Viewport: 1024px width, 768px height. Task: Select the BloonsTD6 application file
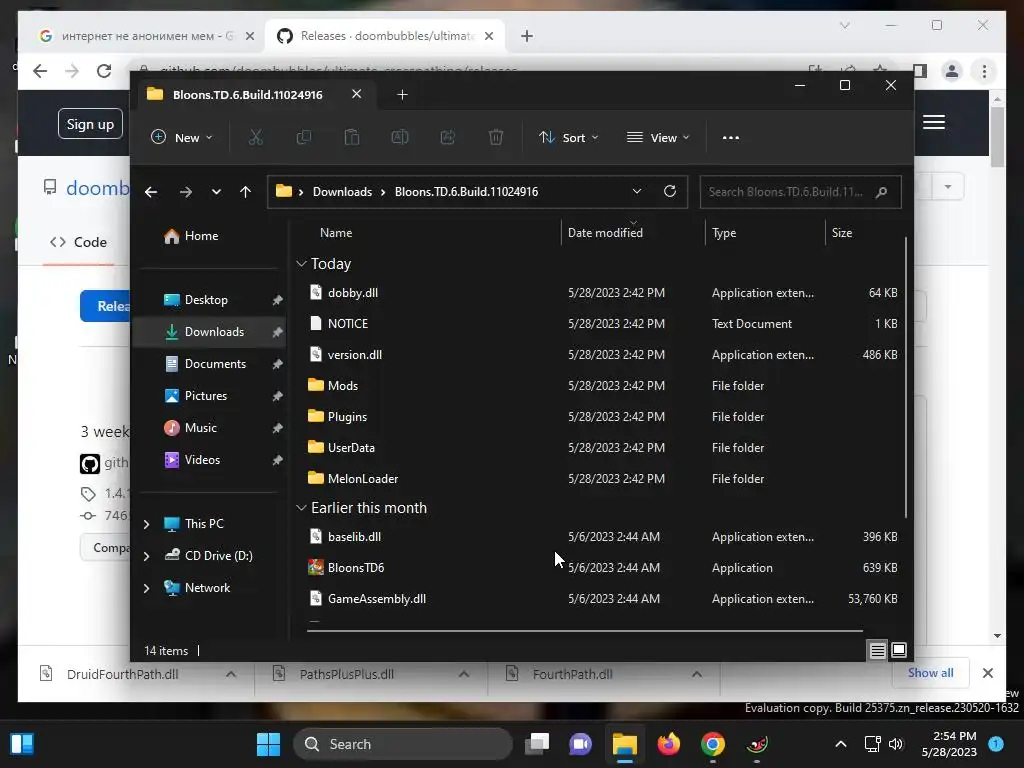pos(356,568)
